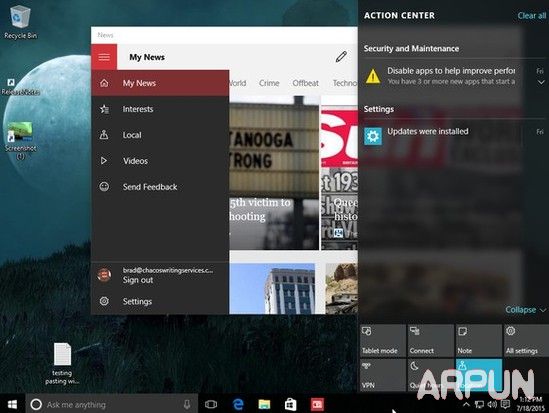Click the Settings gear icon on updates notification

373,136
